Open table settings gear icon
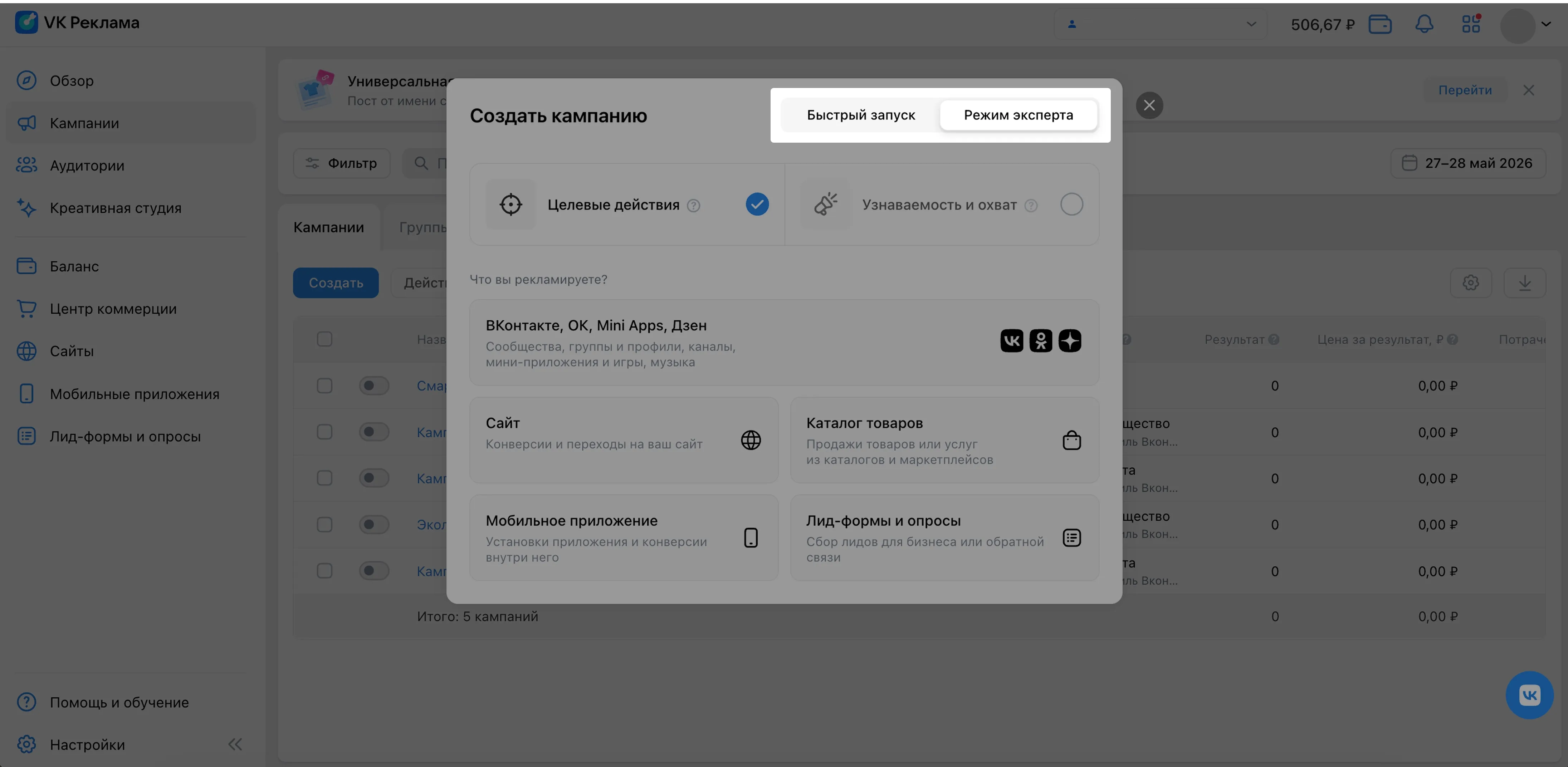Viewport: 1568px width, 767px height. click(x=1471, y=283)
